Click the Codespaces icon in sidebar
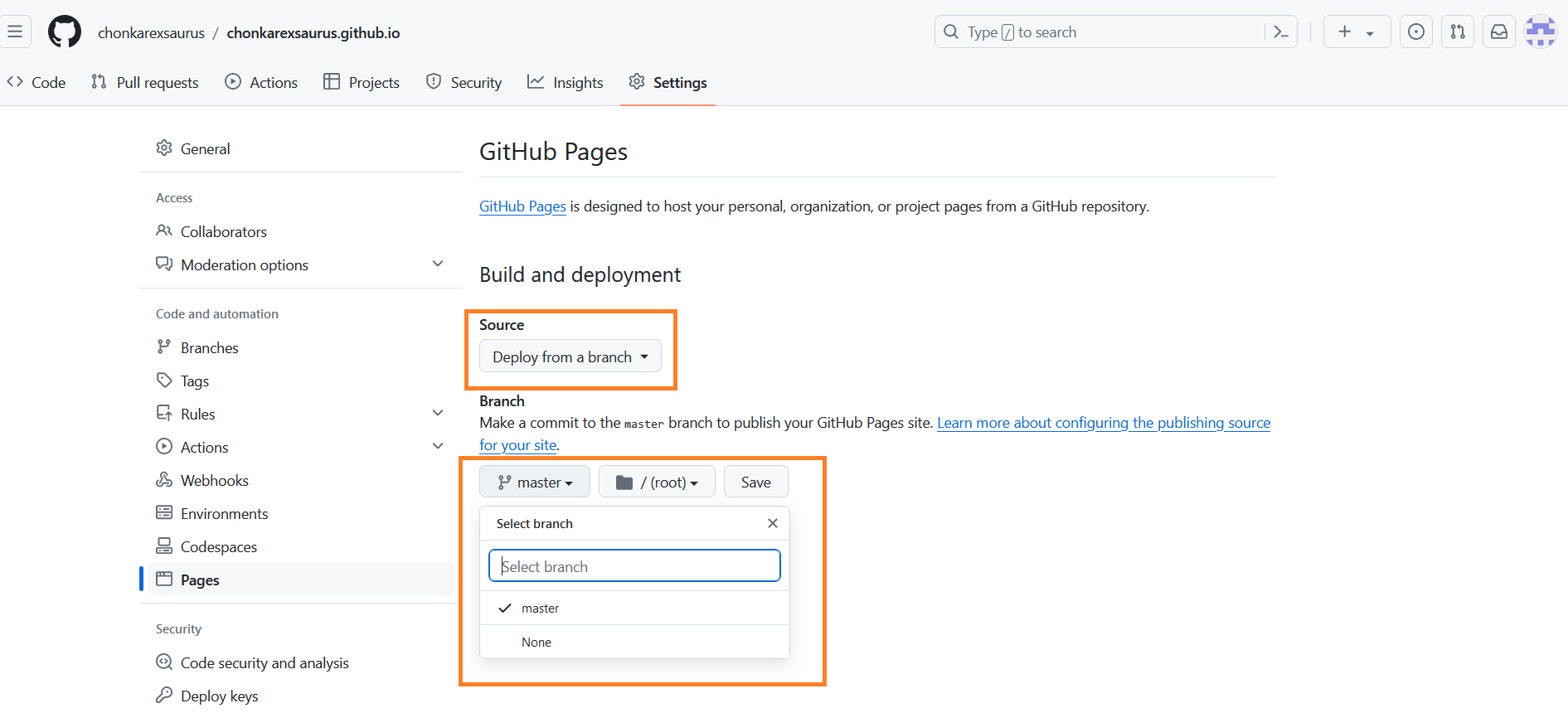Screen dimensions: 1568x713 pos(164,546)
